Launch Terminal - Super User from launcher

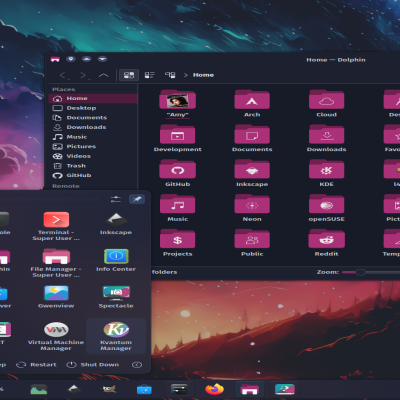56,226
